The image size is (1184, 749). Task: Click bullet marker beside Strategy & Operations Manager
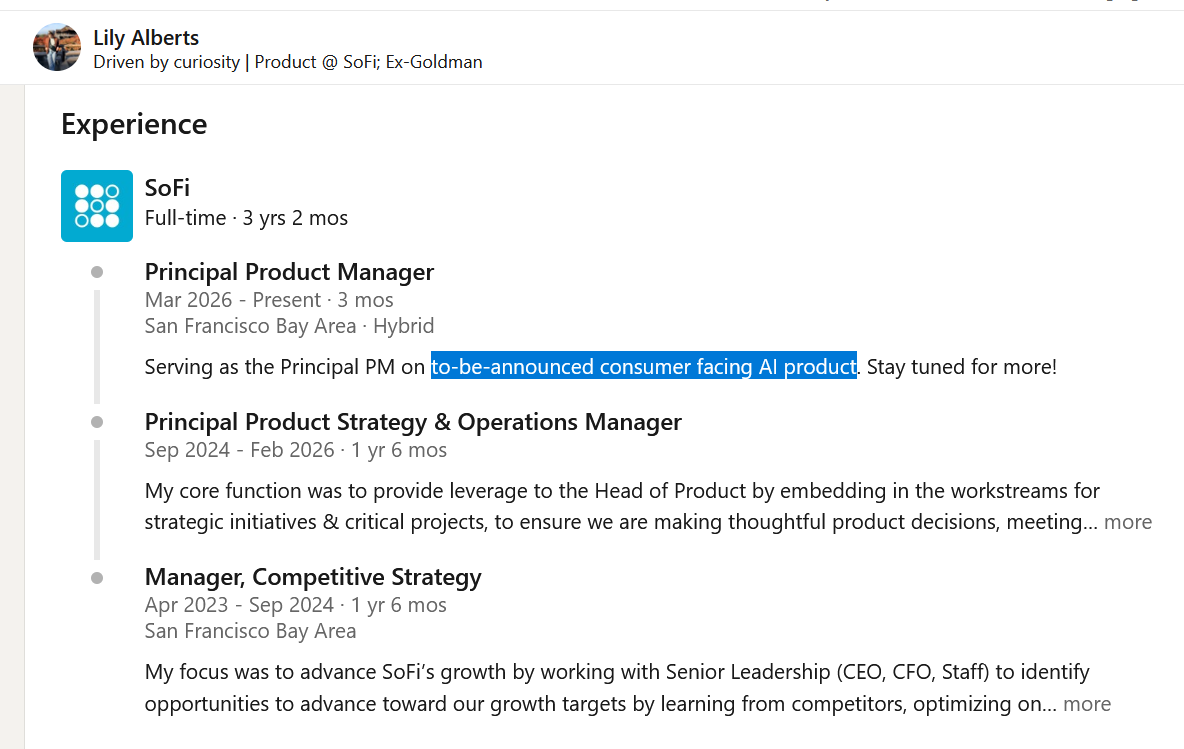tap(97, 422)
